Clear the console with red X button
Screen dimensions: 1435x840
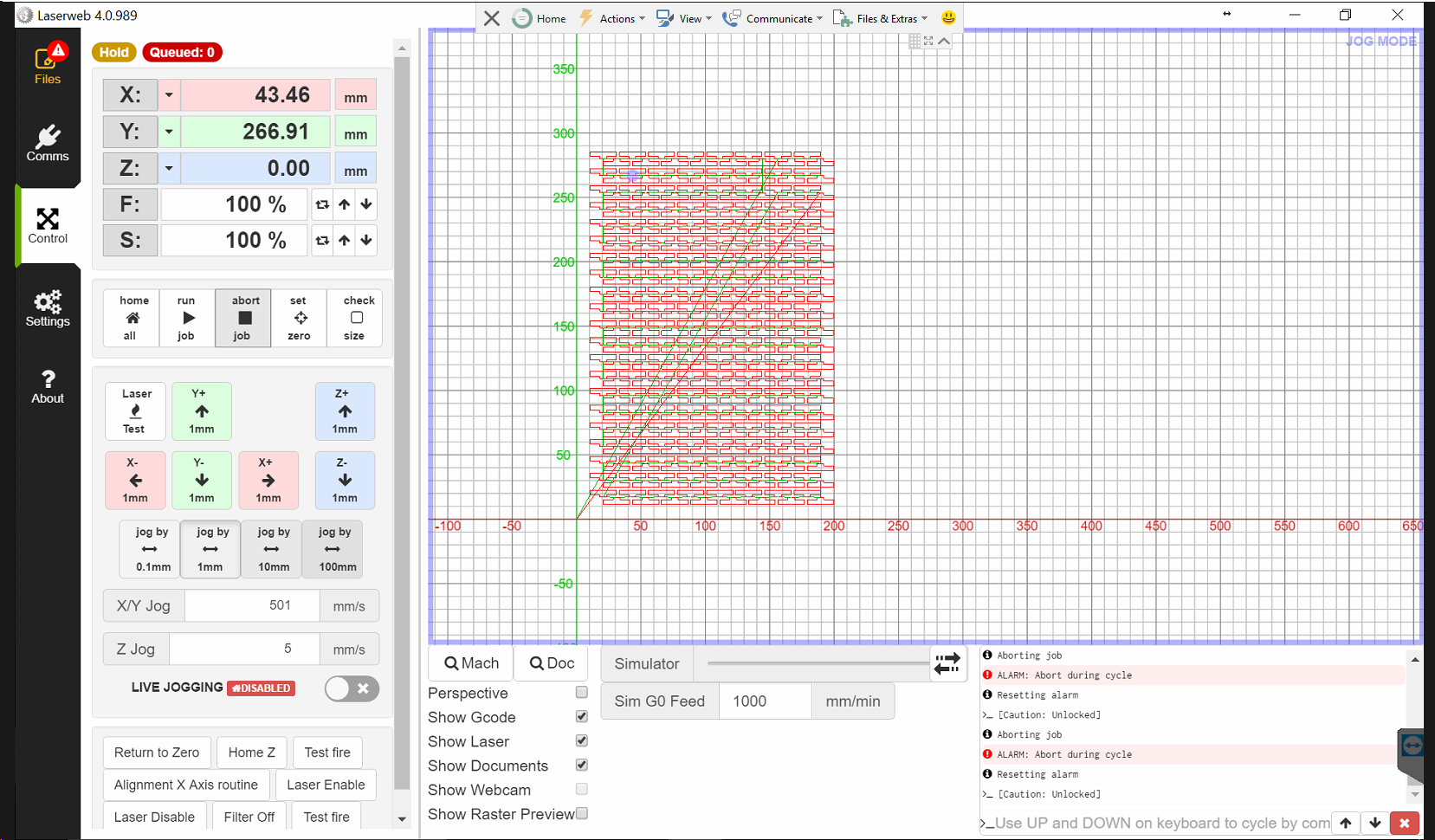tap(1404, 823)
